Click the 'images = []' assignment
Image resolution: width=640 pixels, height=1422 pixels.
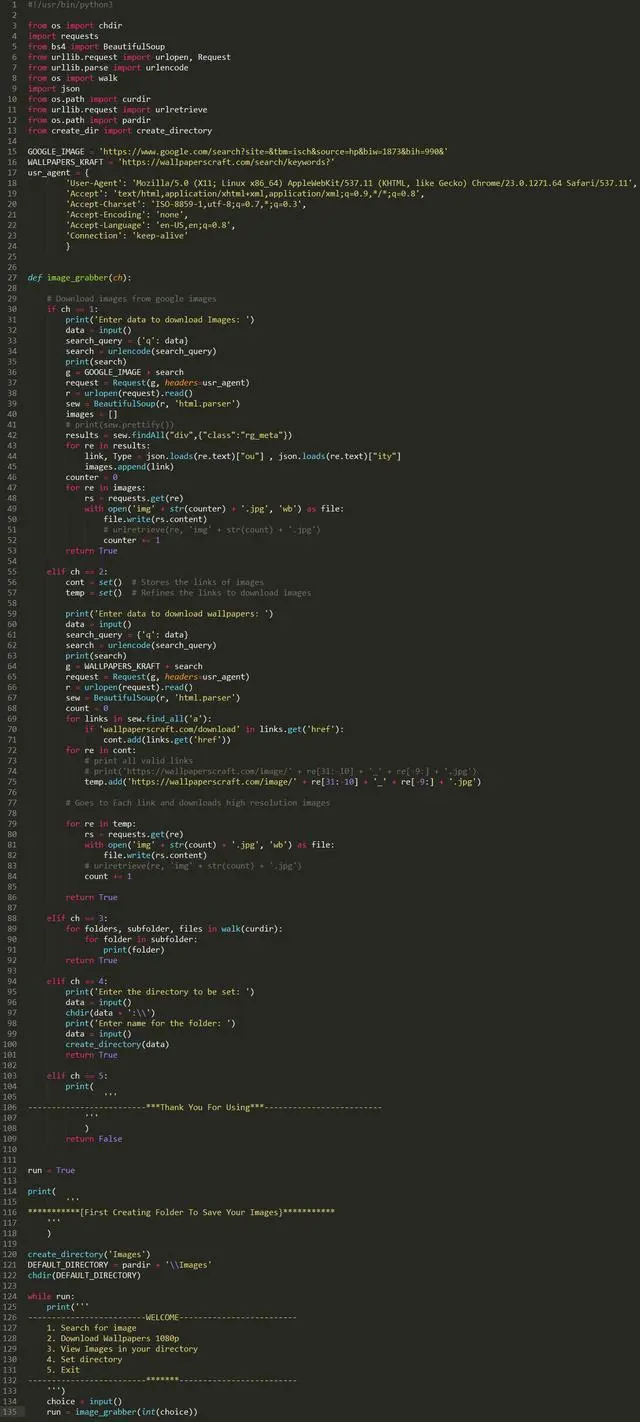tap(91, 414)
